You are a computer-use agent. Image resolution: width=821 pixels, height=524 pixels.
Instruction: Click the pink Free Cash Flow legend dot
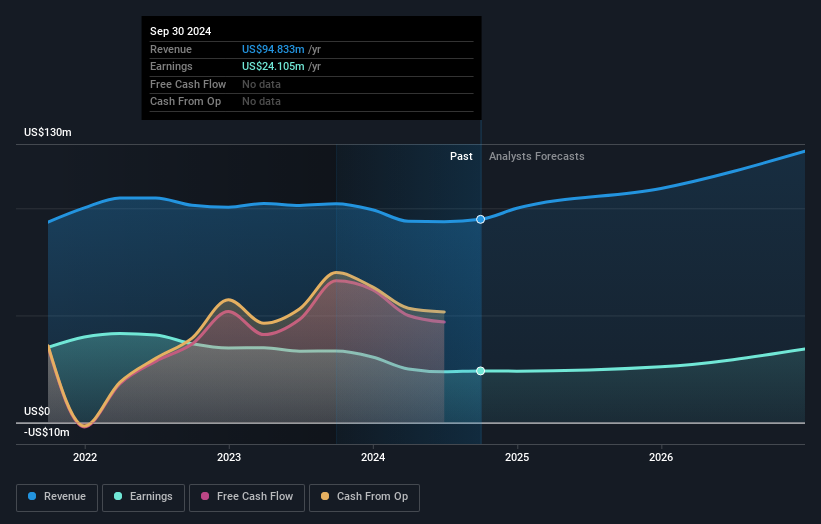click(205, 496)
